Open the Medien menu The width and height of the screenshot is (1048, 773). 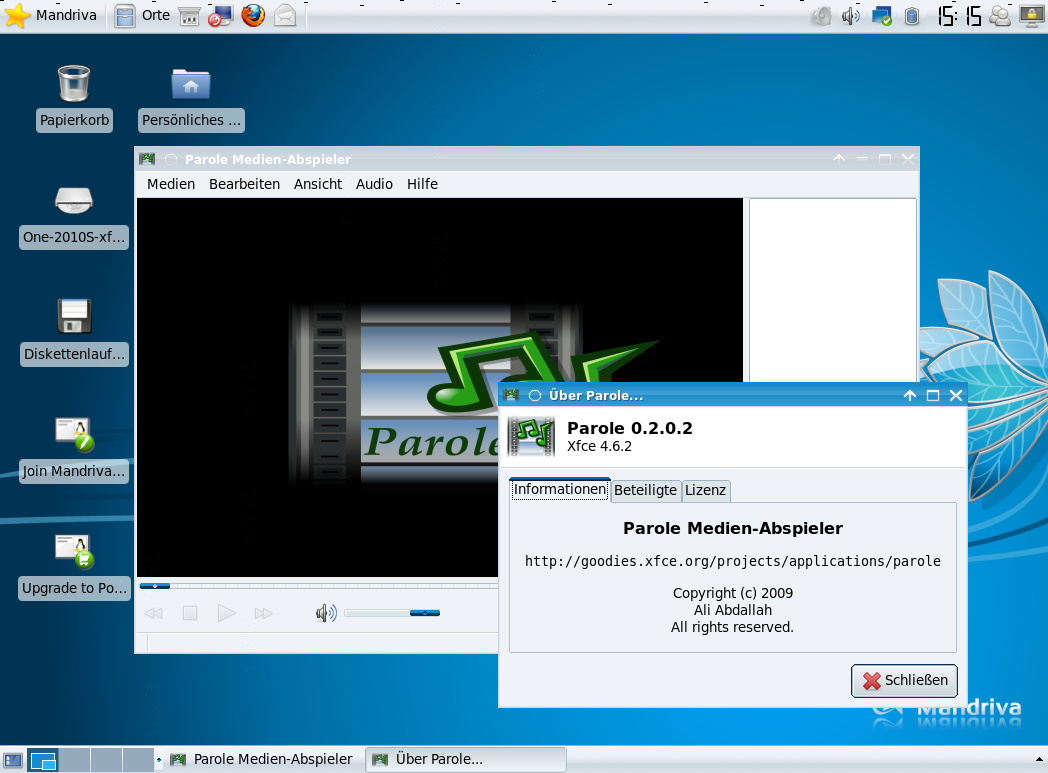click(170, 184)
